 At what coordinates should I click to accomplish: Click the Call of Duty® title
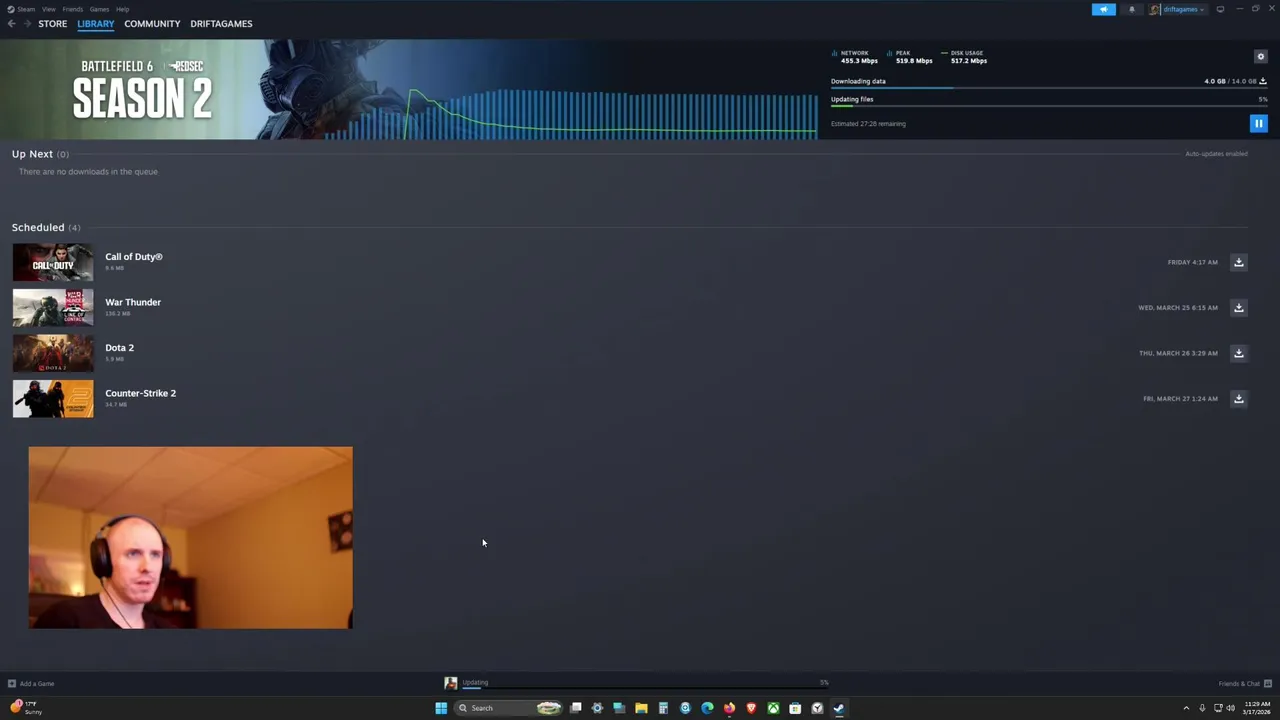134,257
